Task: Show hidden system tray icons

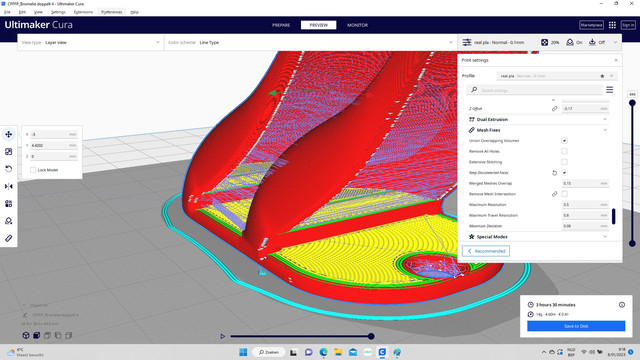Action: point(544,352)
